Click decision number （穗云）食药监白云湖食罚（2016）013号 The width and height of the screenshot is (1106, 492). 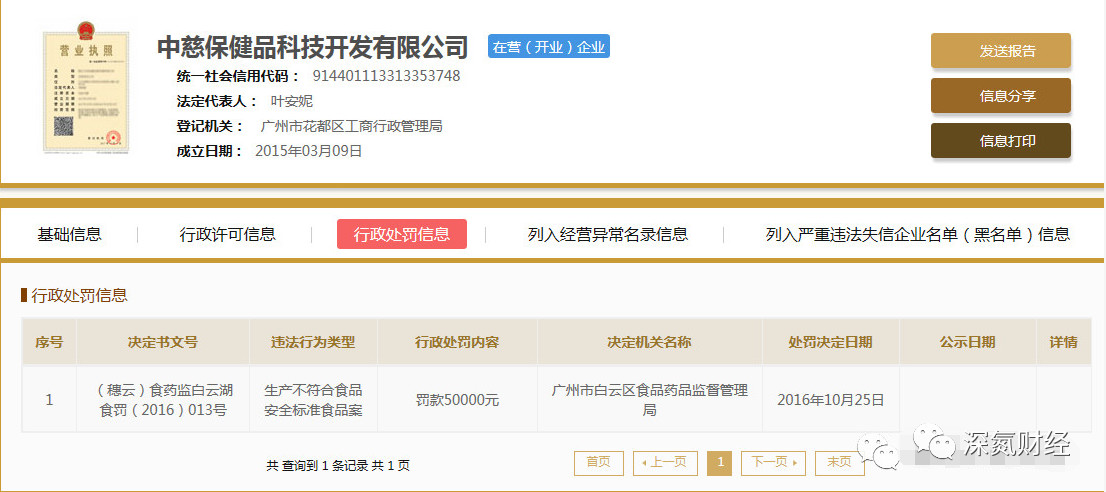coord(164,400)
